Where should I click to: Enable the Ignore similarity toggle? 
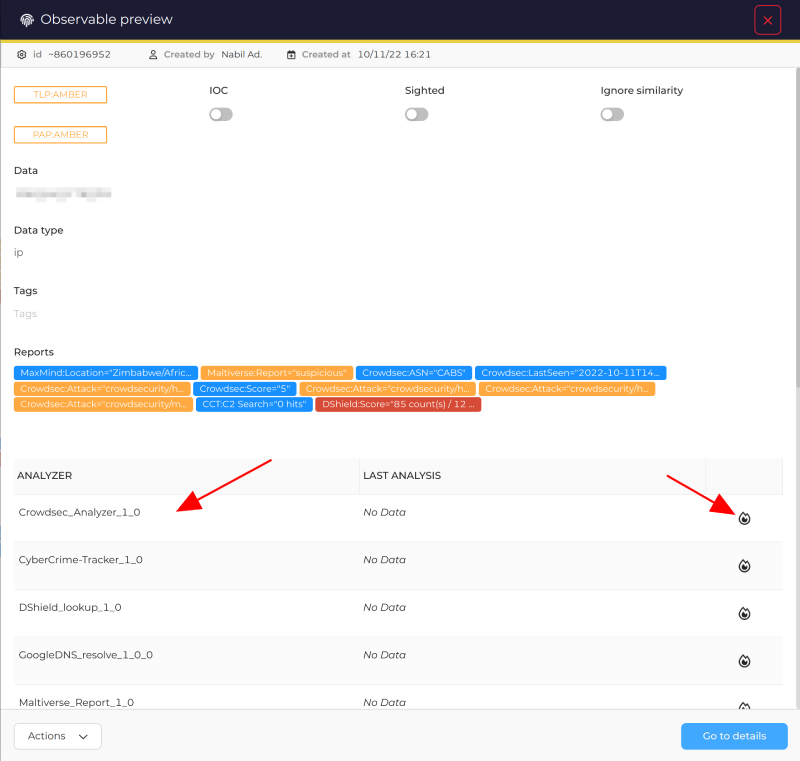(612, 114)
